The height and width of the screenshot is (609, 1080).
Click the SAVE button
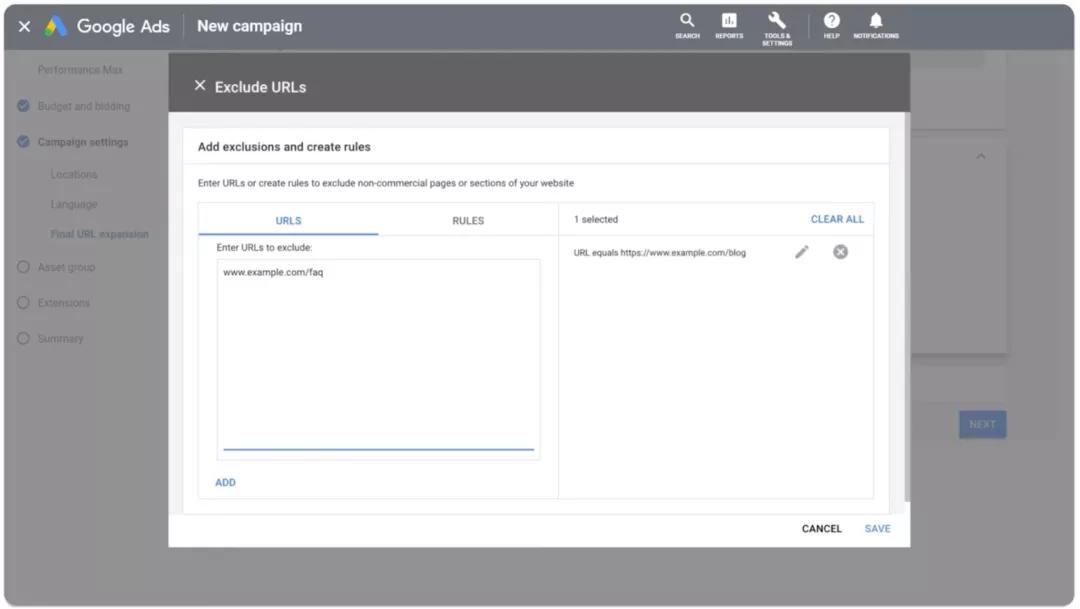[x=878, y=528]
